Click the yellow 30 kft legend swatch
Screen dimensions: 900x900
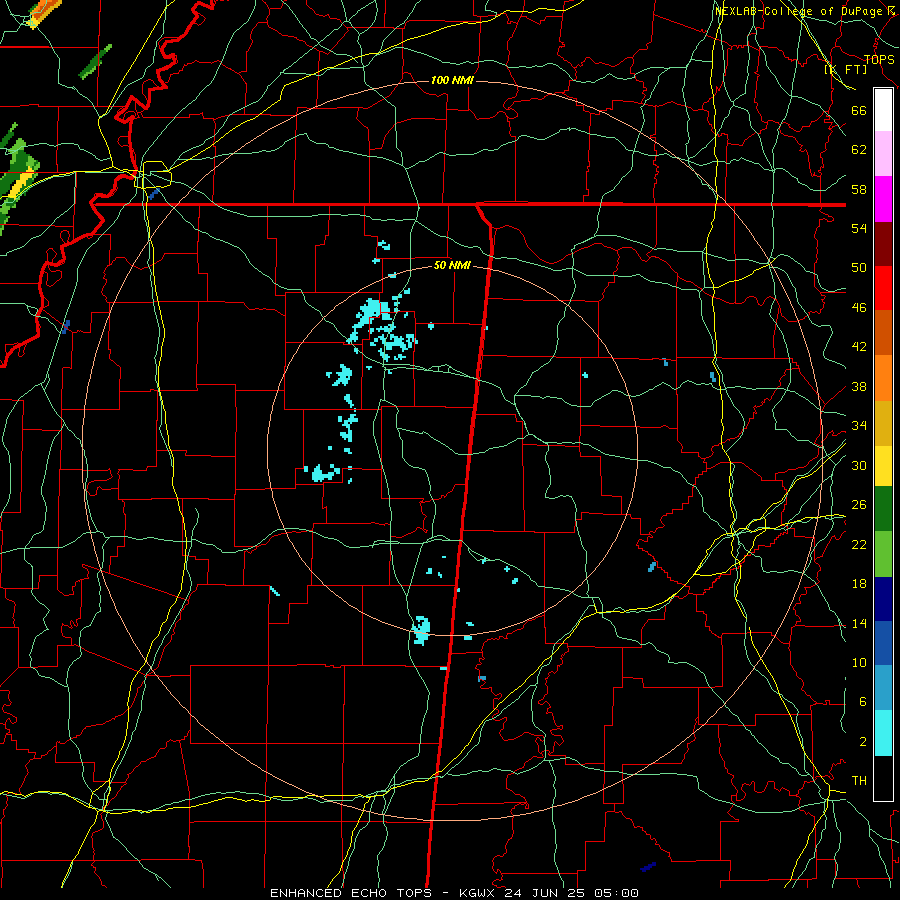point(883,465)
